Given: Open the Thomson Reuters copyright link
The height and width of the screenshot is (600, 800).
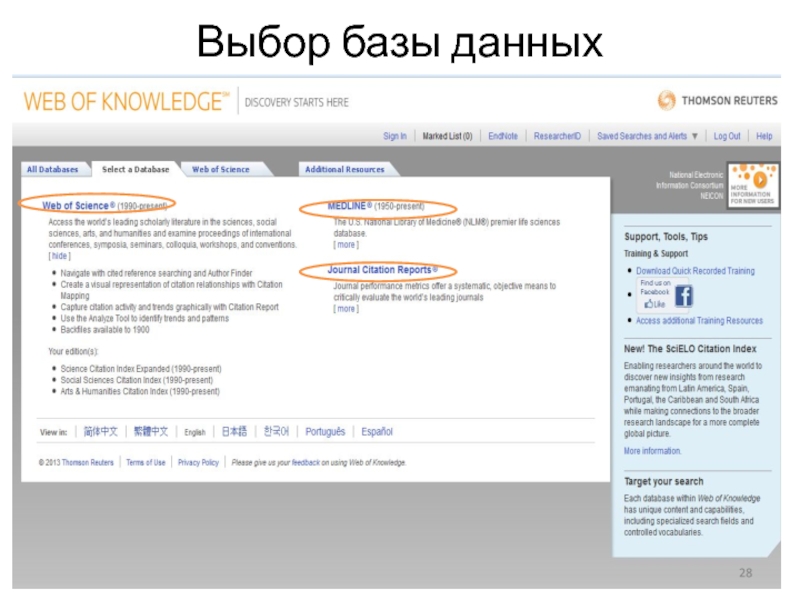Looking at the screenshot, I should (87, 463).
